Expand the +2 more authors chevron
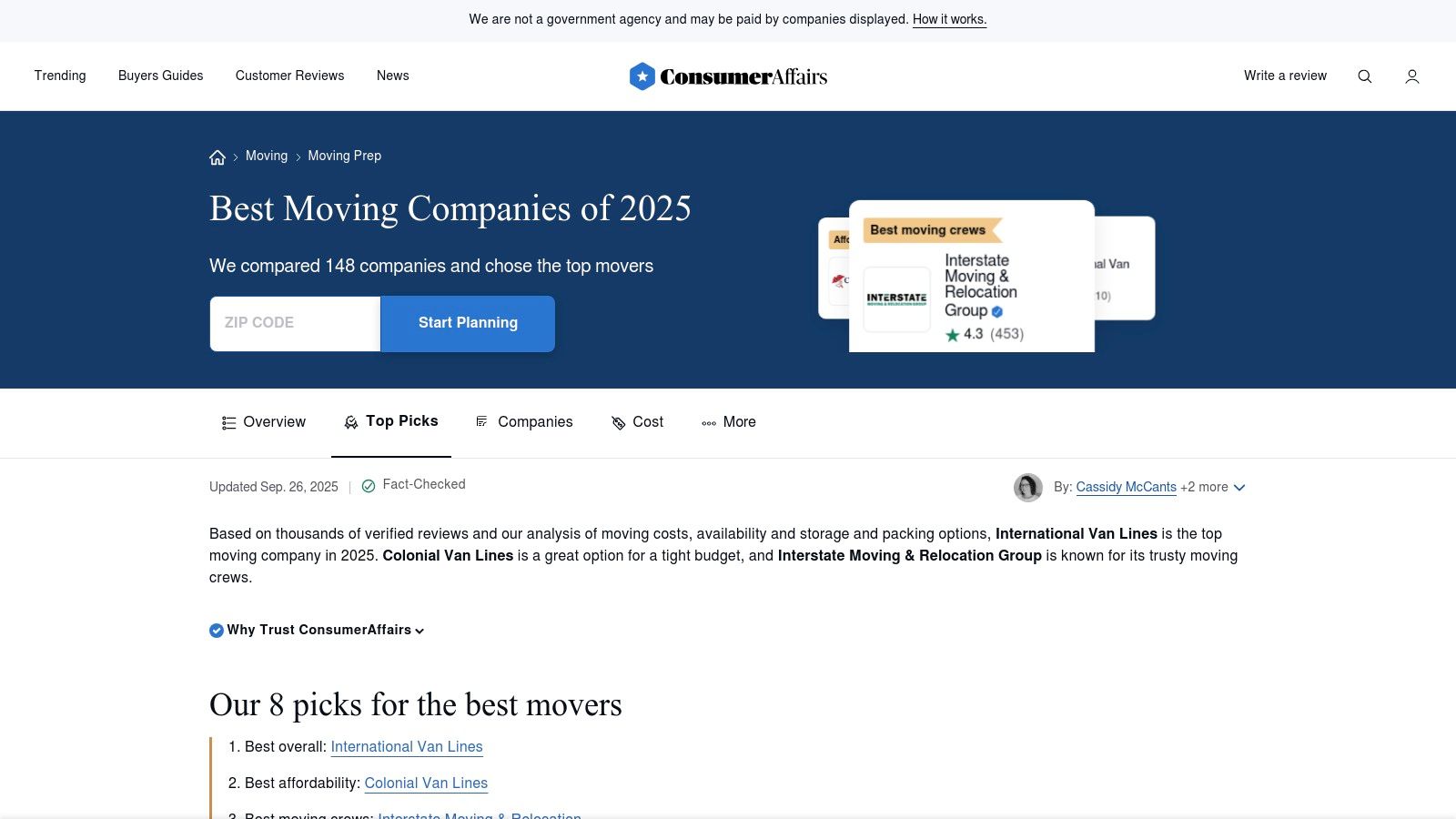This screenshot has width=1456, height=819. [x=1239, y=488]
